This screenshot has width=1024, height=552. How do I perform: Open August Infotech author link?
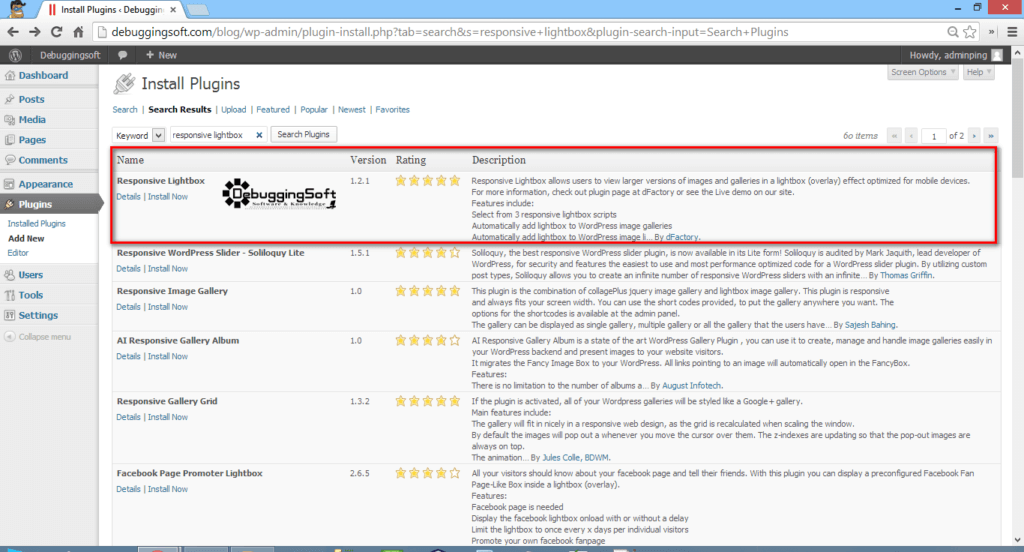pyautogui.click(x=692, y=386)
